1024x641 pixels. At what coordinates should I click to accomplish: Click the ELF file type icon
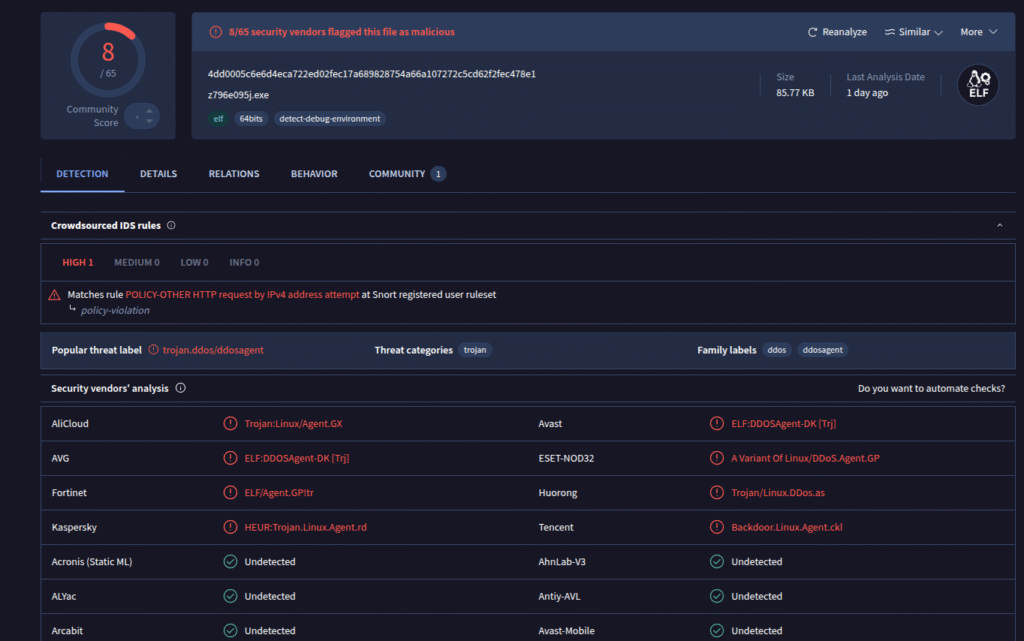(978, 85)
